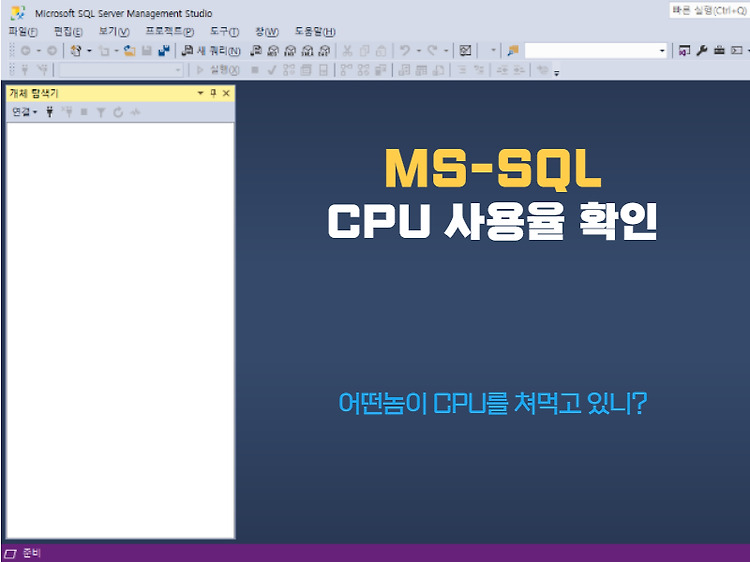The width and height of the screenshot is (750, 562).
Task: Click the query options icon
Action: click(306, 70)
